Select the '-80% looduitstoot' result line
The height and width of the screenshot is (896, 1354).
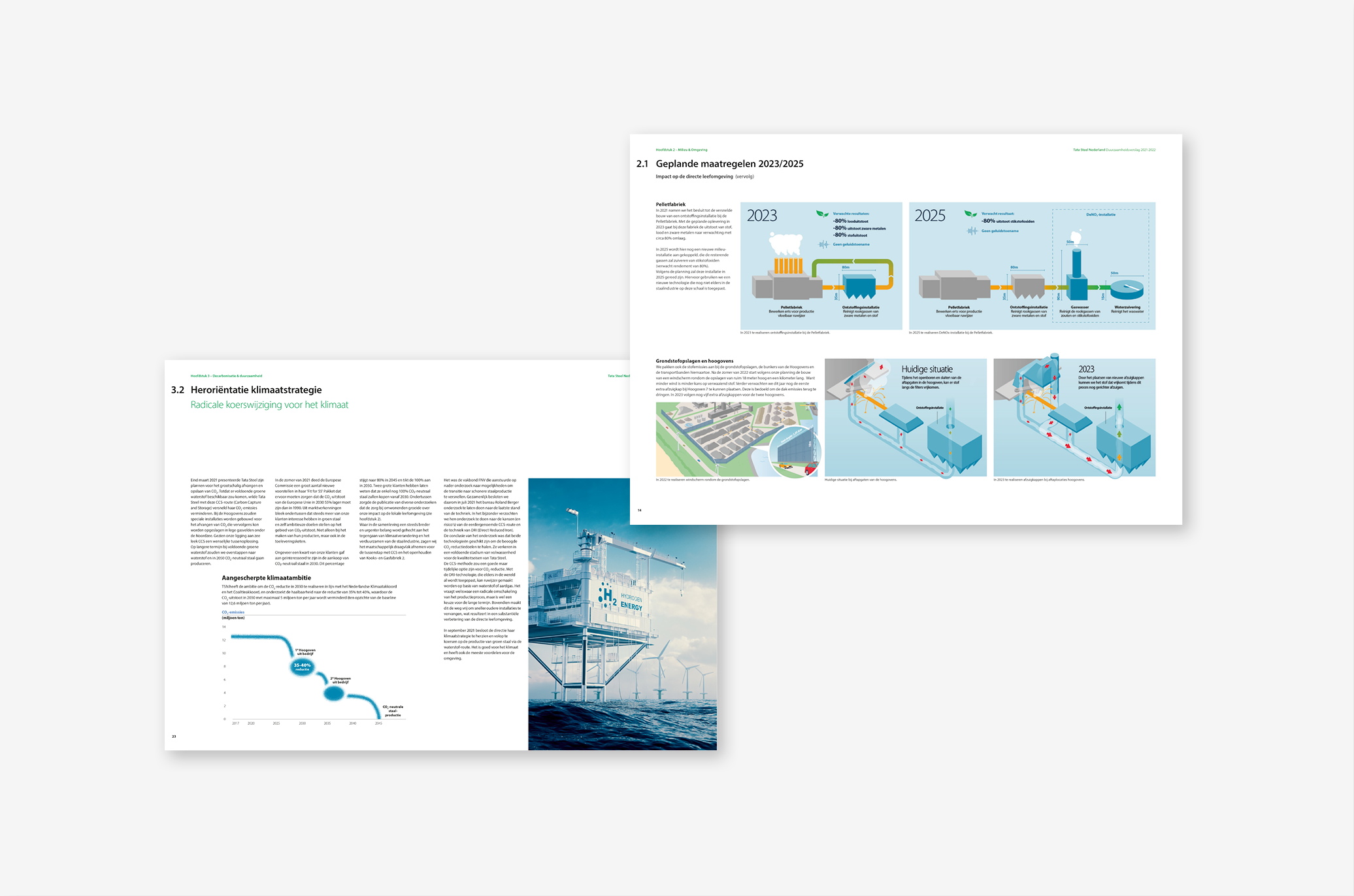(850, 221)
